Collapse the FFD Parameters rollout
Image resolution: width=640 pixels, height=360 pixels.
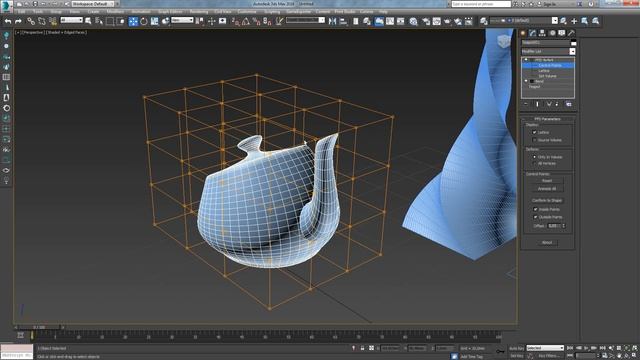tap(547, 119)
